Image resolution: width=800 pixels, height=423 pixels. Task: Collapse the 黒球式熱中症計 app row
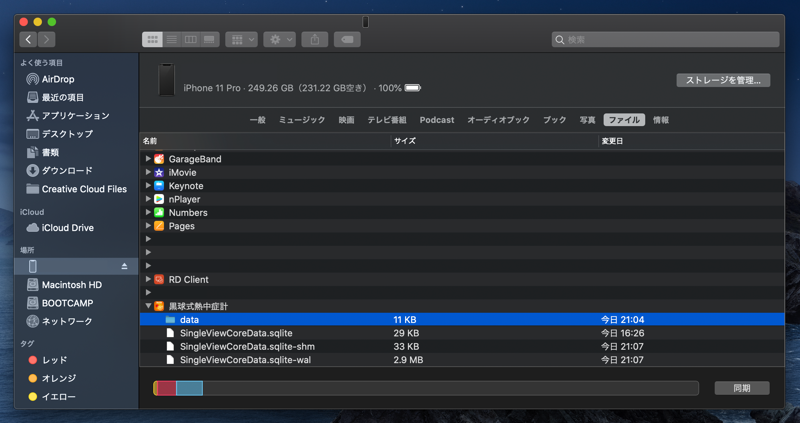[148, 306]
